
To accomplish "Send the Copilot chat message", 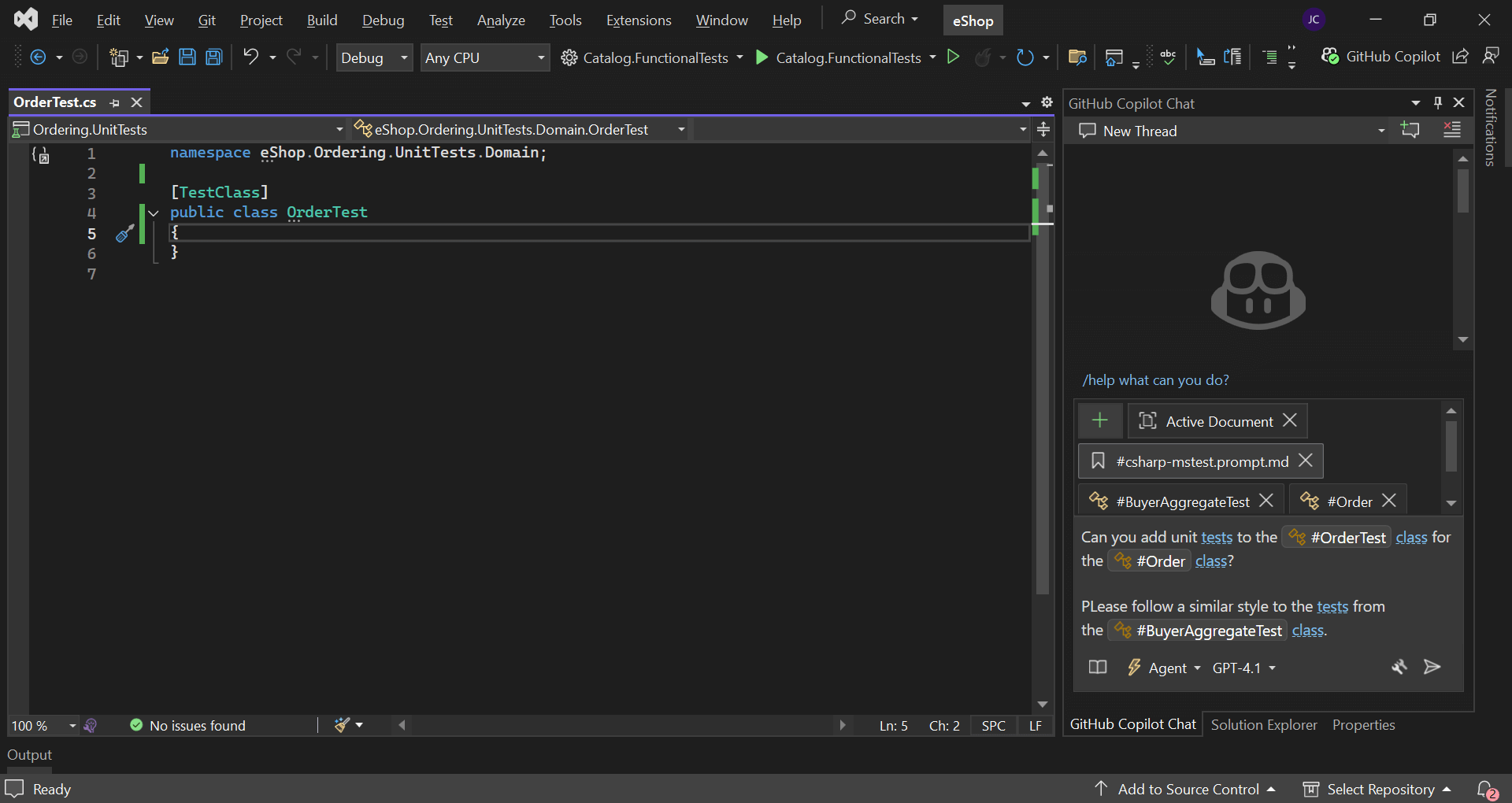I will 1432,668.
